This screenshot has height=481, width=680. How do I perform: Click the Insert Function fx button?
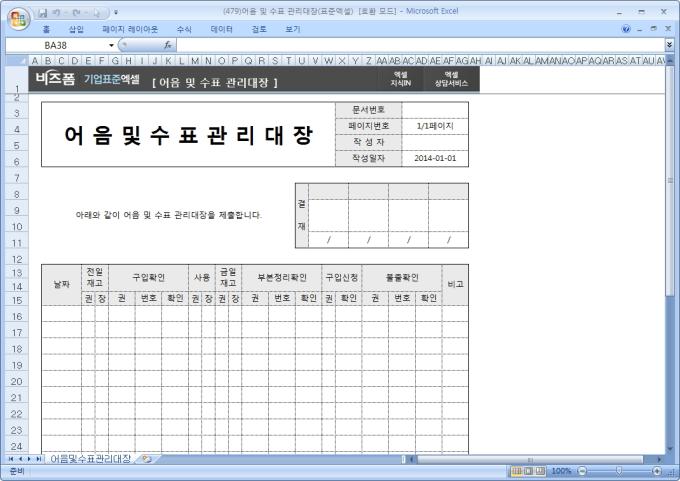point(168,45)
